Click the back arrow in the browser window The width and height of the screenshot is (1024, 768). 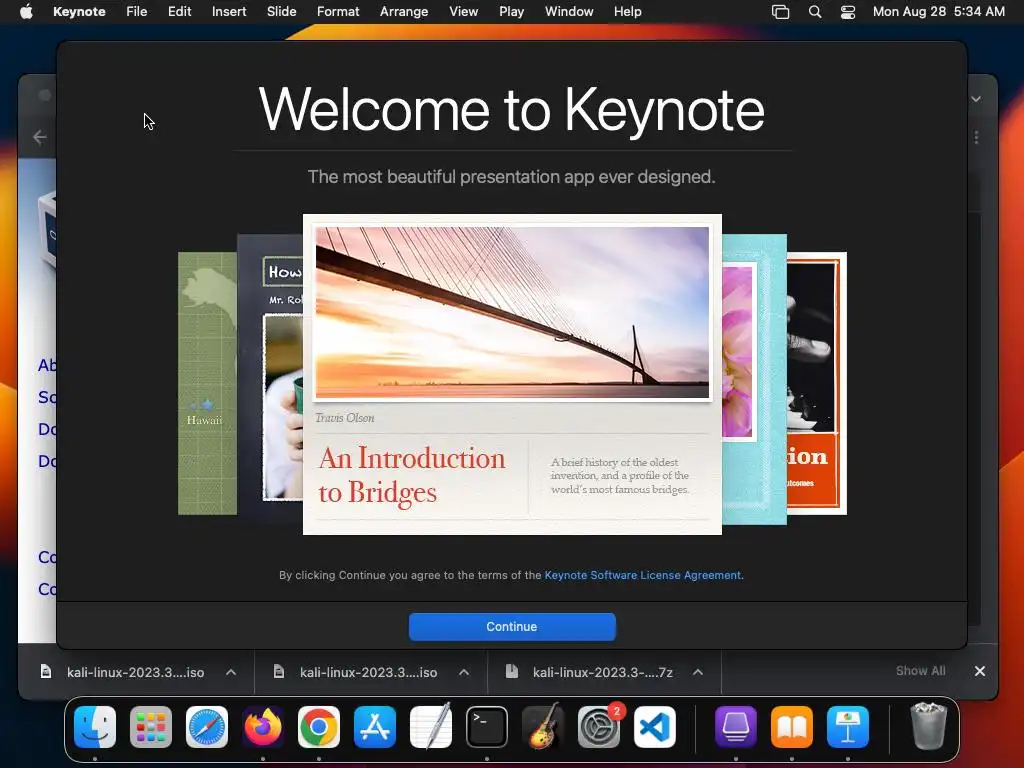point(40,137)
